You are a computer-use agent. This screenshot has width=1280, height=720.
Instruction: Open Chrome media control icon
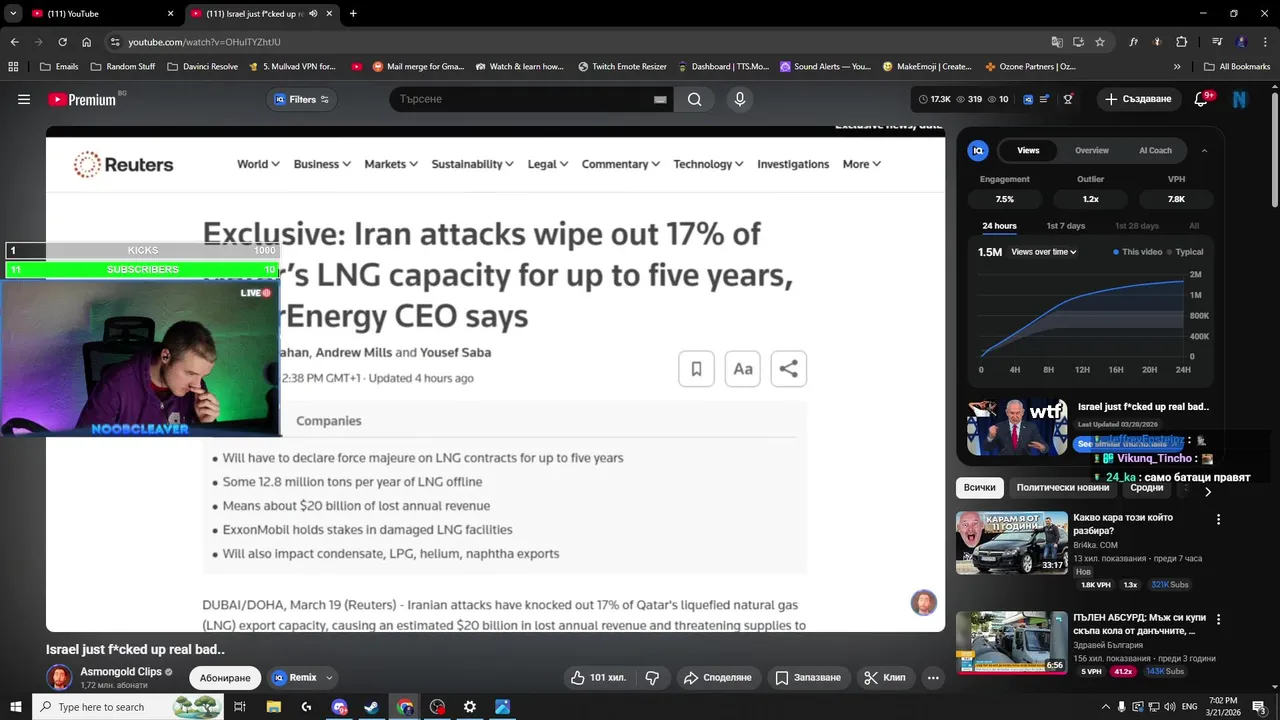coord(1217,42)
